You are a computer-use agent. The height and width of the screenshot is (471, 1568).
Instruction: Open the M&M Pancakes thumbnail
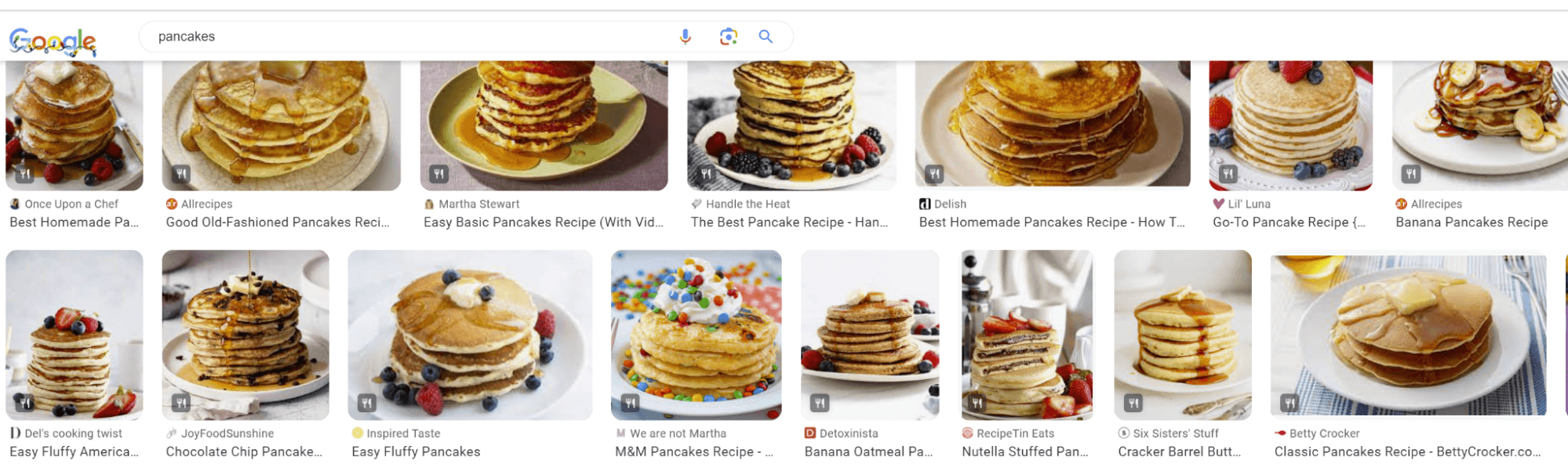pos(696,335)
